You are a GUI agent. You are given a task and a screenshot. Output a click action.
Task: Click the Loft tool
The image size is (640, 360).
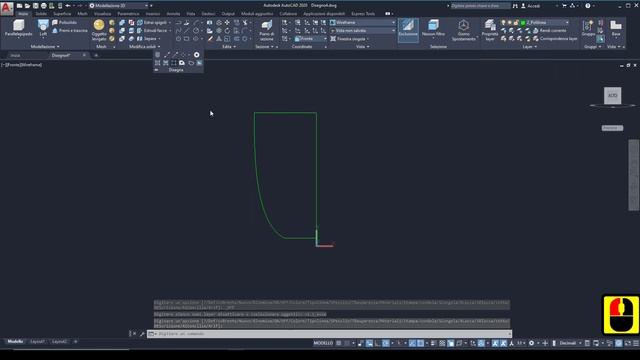pos(43,28)
